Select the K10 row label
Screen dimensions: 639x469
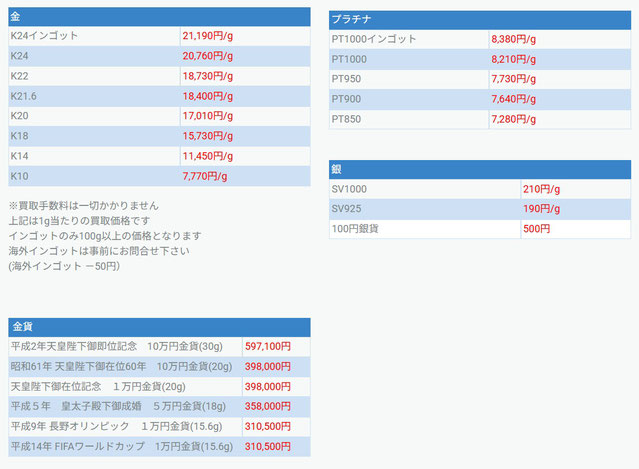coord(19,176)
